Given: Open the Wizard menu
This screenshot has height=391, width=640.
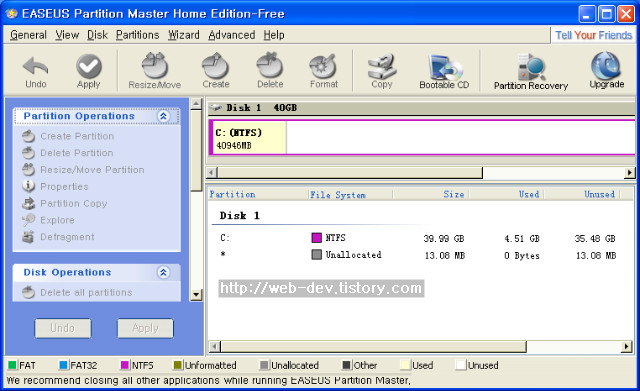Looking at the screenshot, I should [184, 35].
